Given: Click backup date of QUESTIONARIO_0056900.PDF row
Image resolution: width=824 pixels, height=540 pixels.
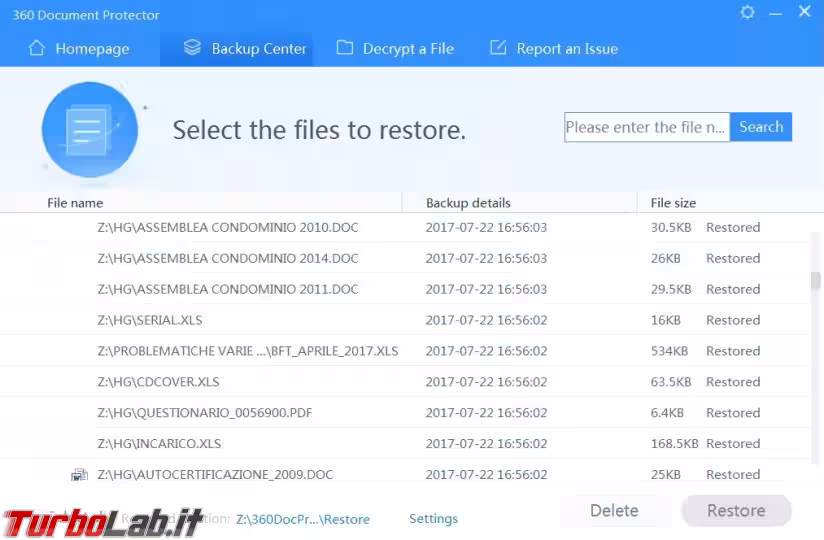Looking at the screenshot, I should pos(486,413).
